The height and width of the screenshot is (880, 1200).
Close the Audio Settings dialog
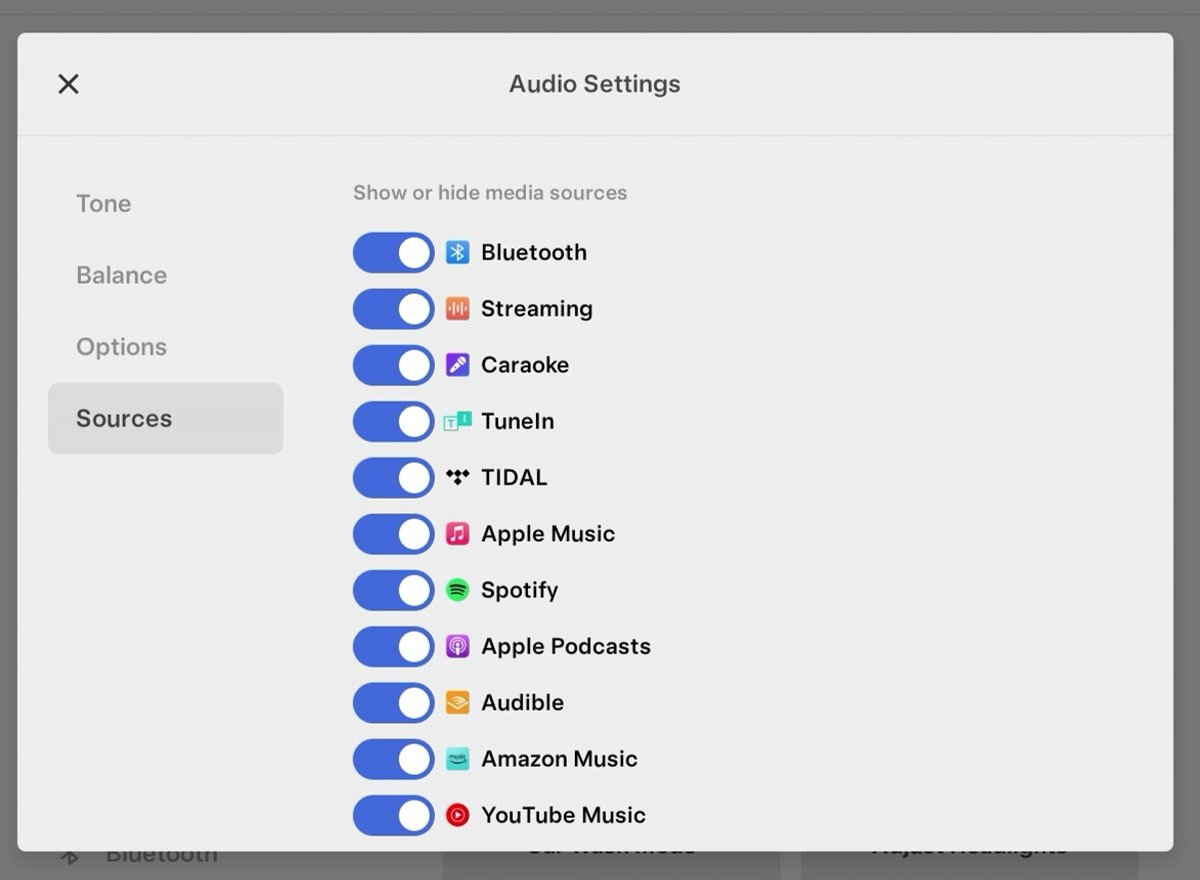(68, 84)
